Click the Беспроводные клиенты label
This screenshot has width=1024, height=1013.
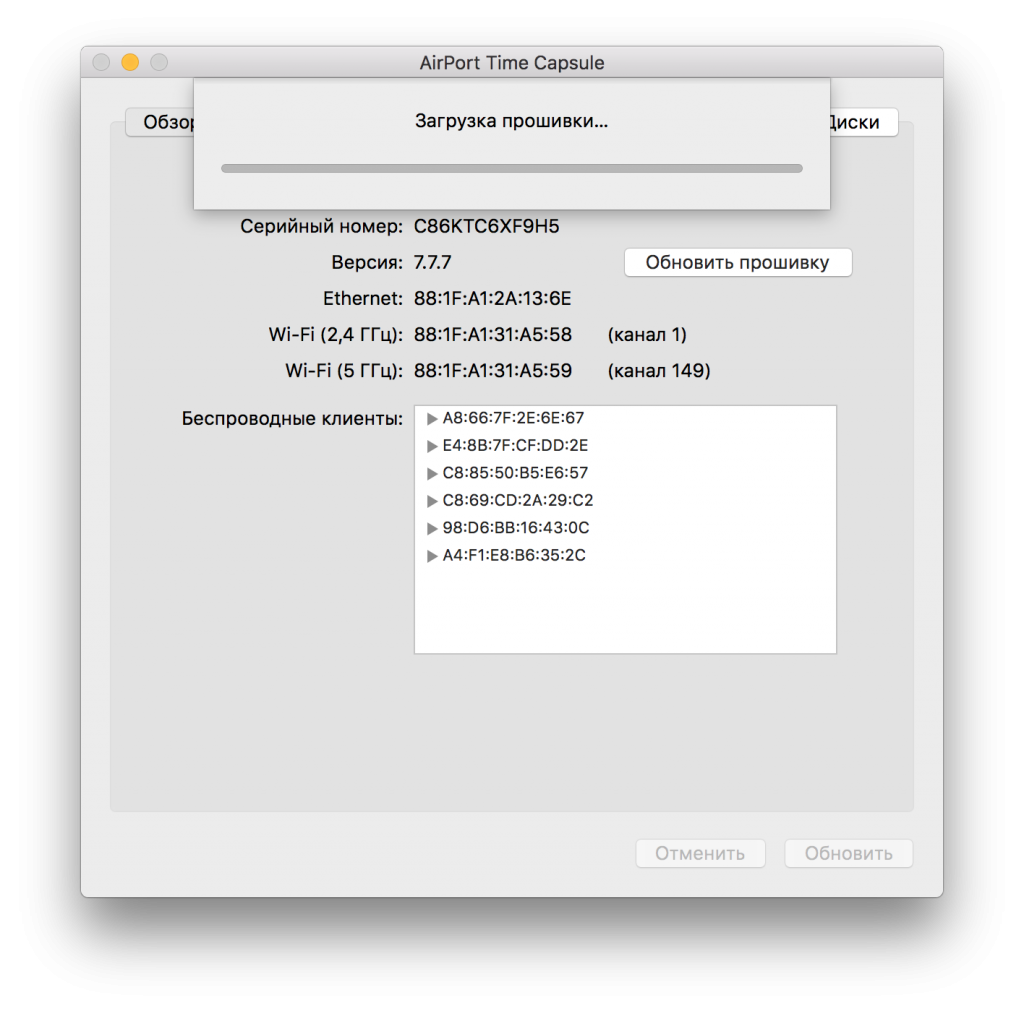click(x=292, y=419)
